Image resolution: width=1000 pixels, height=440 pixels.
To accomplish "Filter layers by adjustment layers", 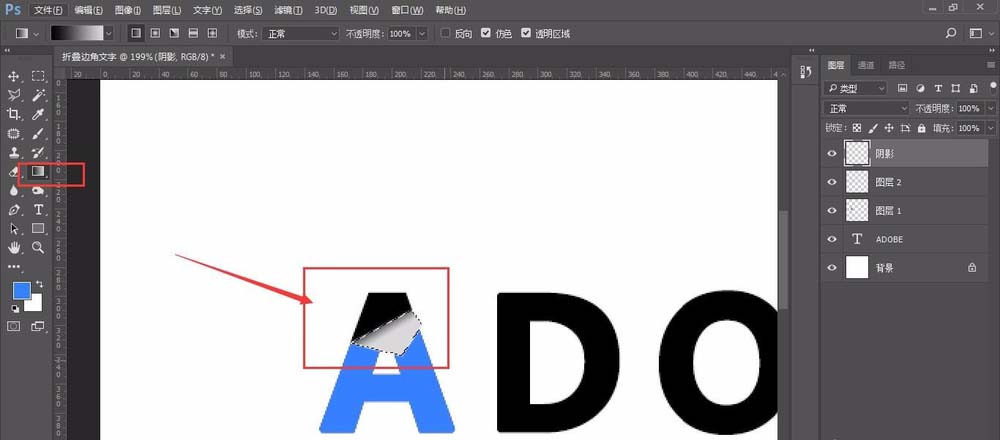I will tap(920, 89).
